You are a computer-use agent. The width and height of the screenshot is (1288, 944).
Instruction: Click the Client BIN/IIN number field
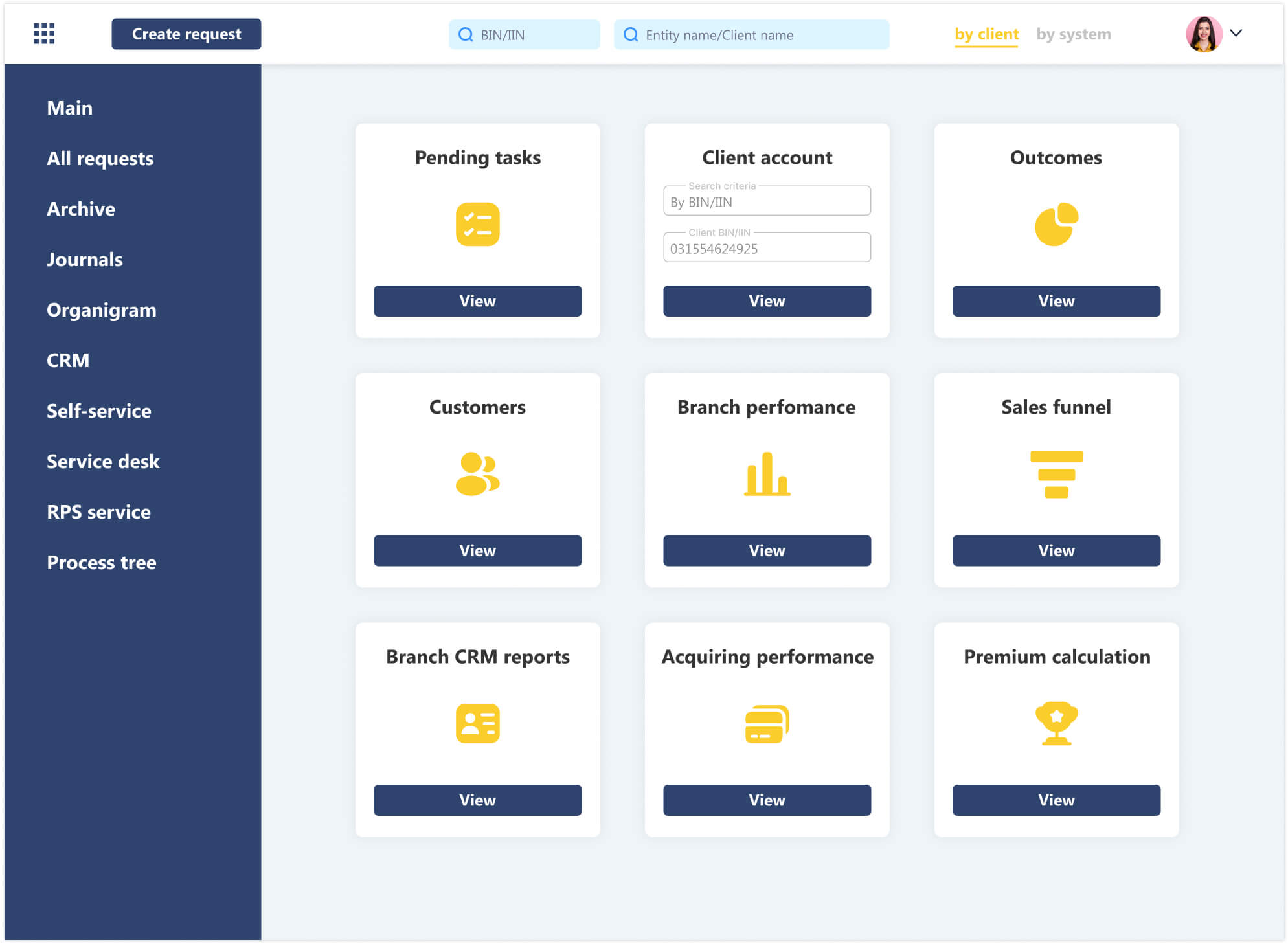767,249
